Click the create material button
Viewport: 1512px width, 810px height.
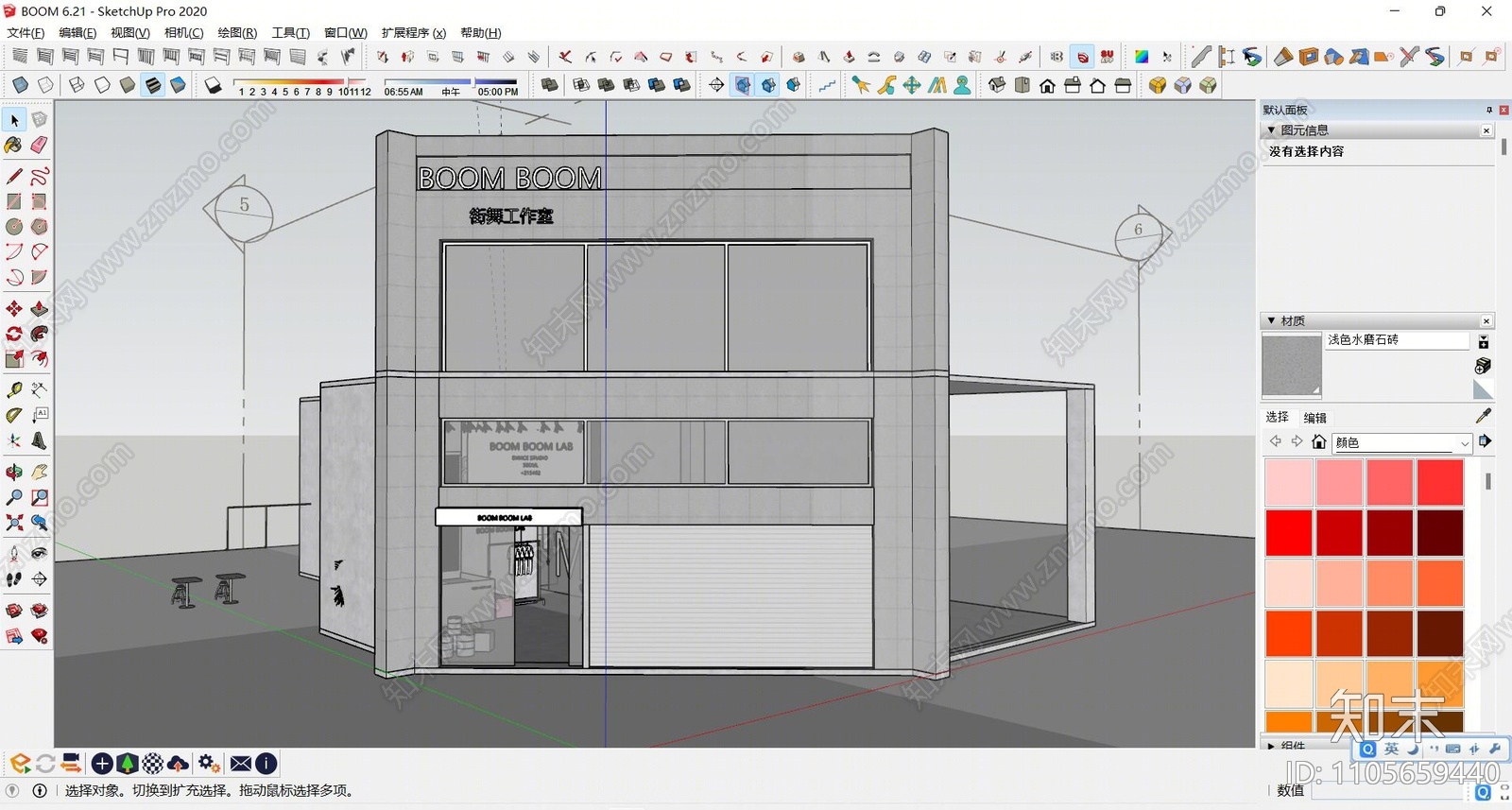(1483, 366)
